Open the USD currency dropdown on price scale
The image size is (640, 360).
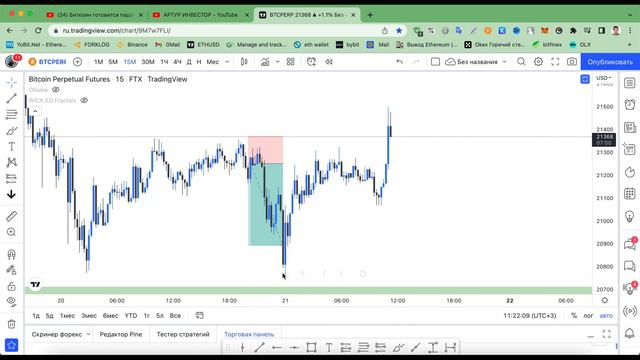point(604,78)
